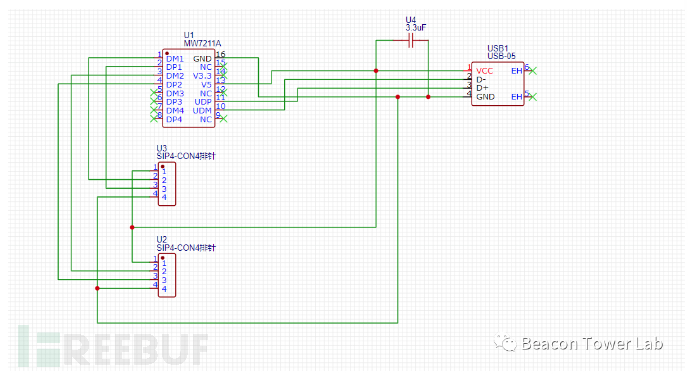Select the long bottom GND wire segment
Viewport: 688px width, 374px height.
247,323
